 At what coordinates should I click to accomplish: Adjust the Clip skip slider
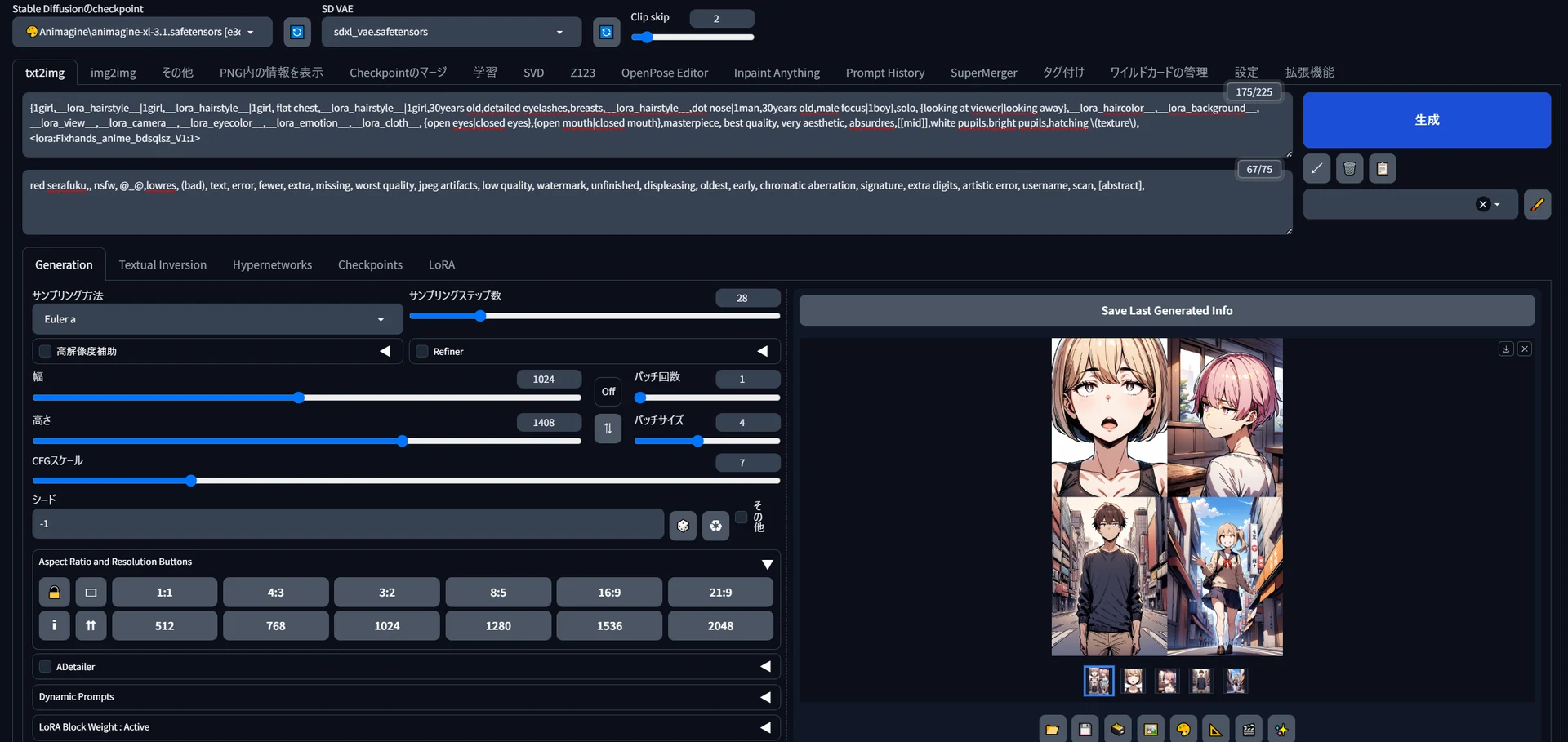[693, 37]
